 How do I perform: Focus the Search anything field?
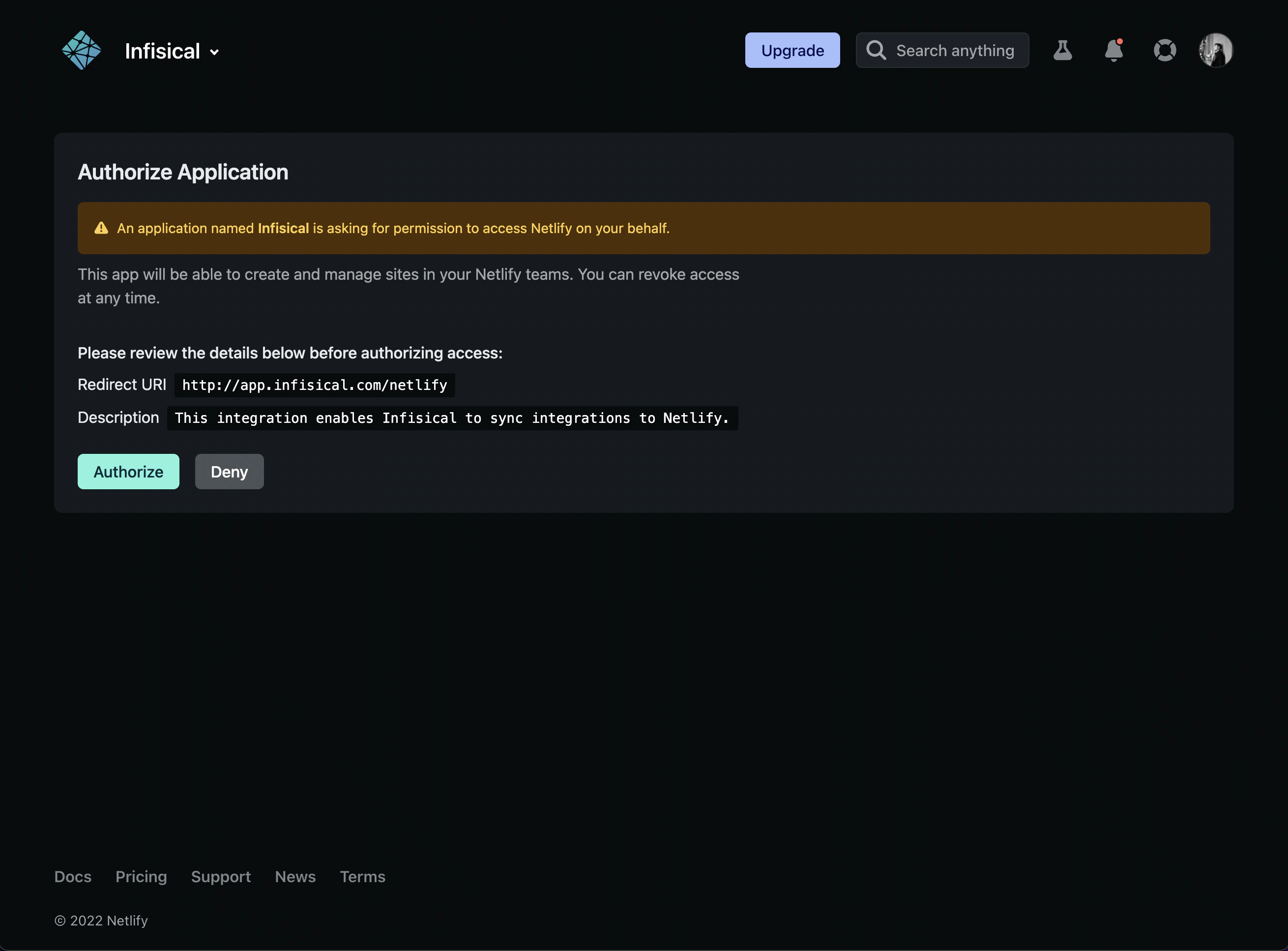point(942,50)
